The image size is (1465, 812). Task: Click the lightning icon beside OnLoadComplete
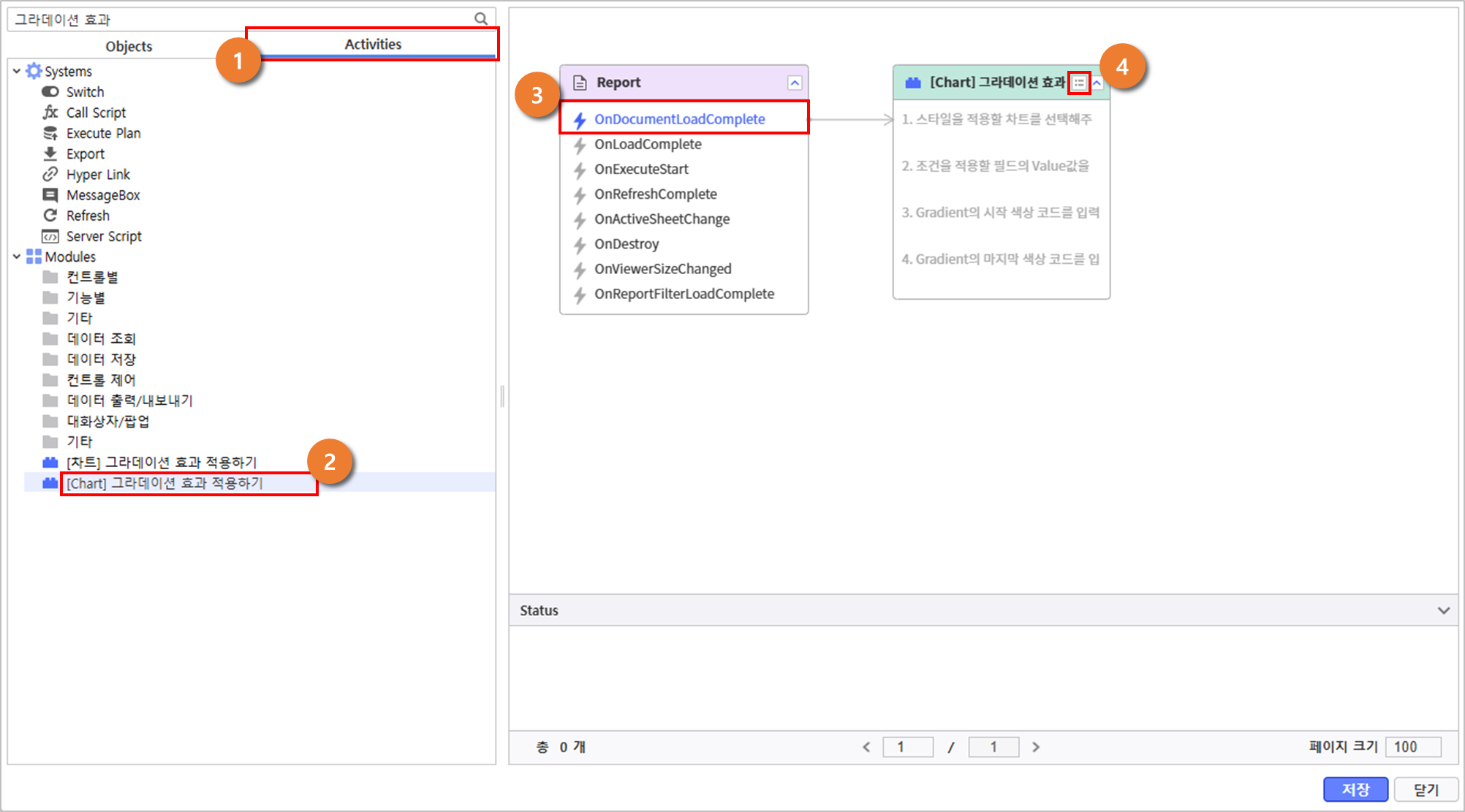[580, 145]
